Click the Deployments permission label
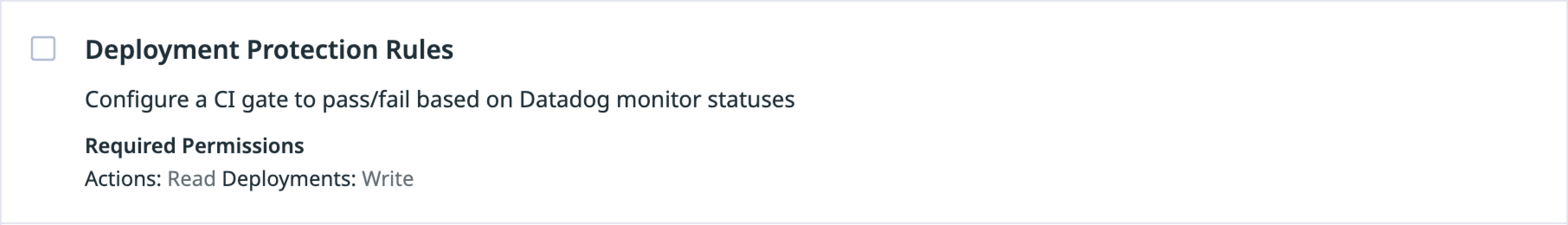The width and height of the screenshot is (1568, 225). pos(288,179)
